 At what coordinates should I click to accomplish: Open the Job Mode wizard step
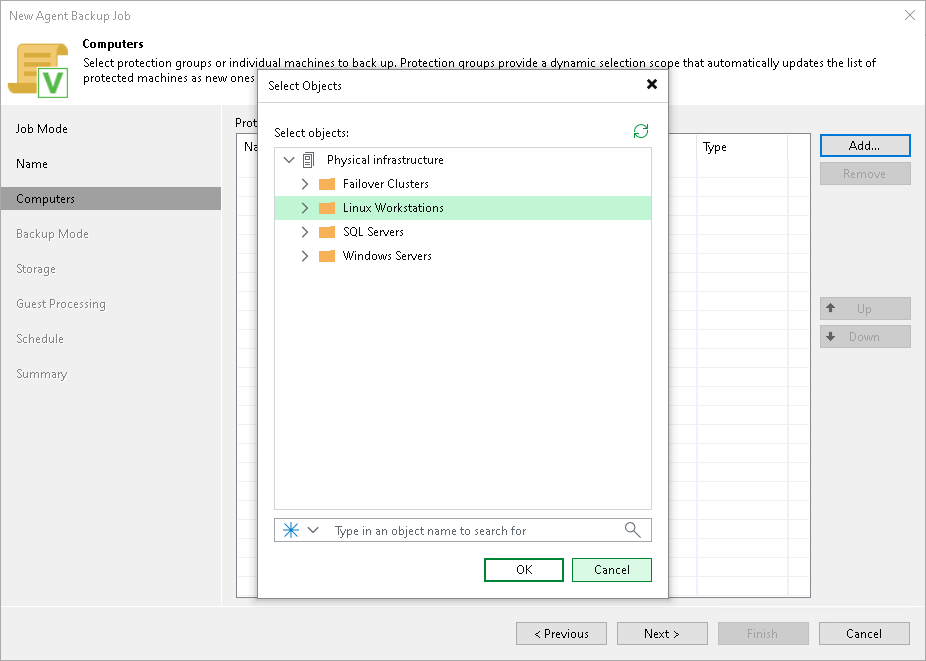click(41, 129)
